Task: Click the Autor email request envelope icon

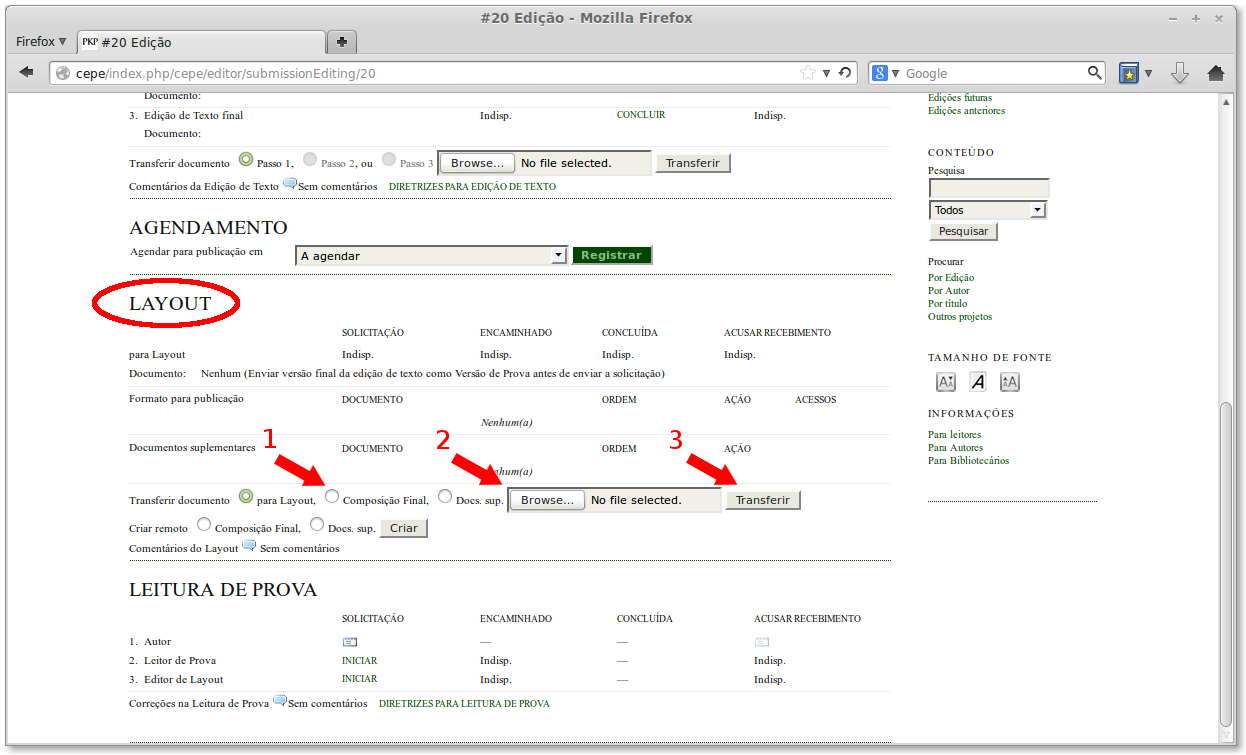Action: point(350,642)
